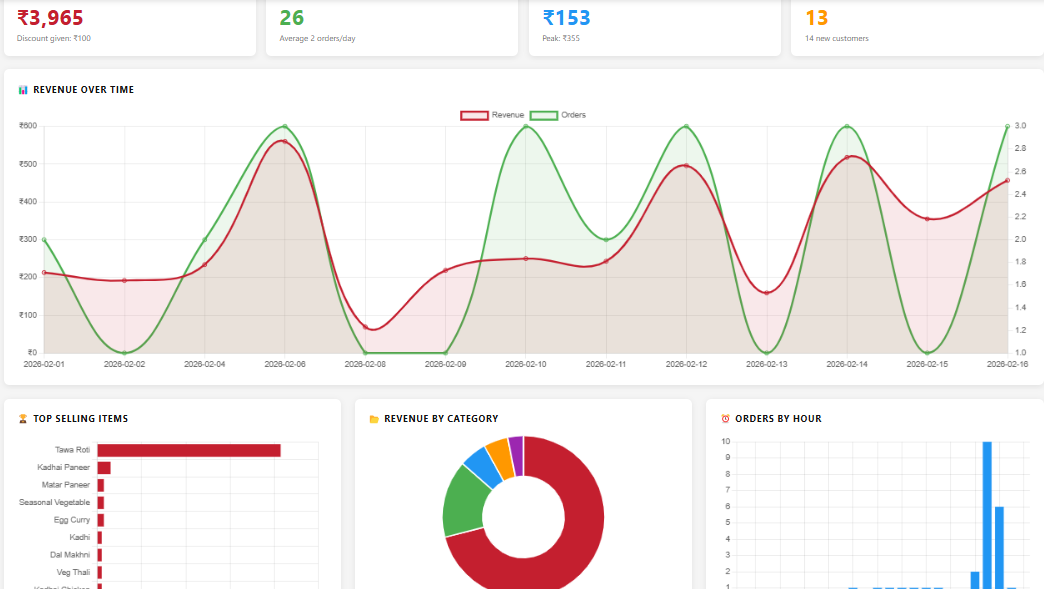Image resolution: width=1044 pixels, height=589 pixels.
Task: Select the Tawa Roti bar in Top Selling Items
Action: 188,450
